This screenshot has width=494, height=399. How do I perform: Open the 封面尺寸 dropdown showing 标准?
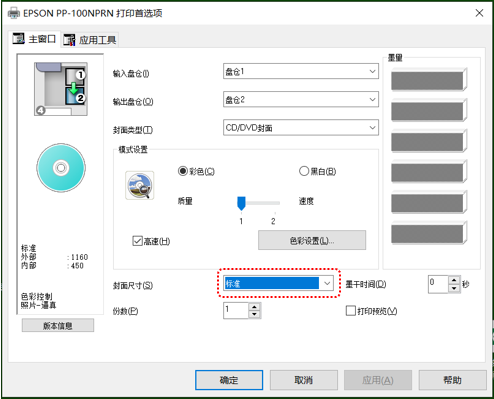click(279, 283)
